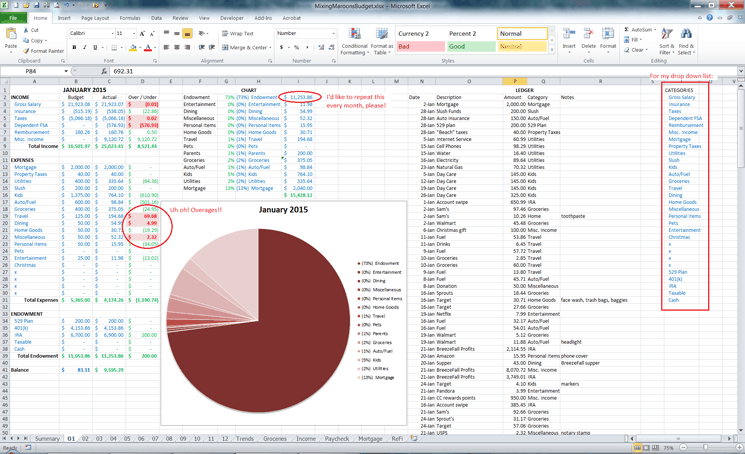Click the Paste icon in Clipboard group

click(10, 34)
